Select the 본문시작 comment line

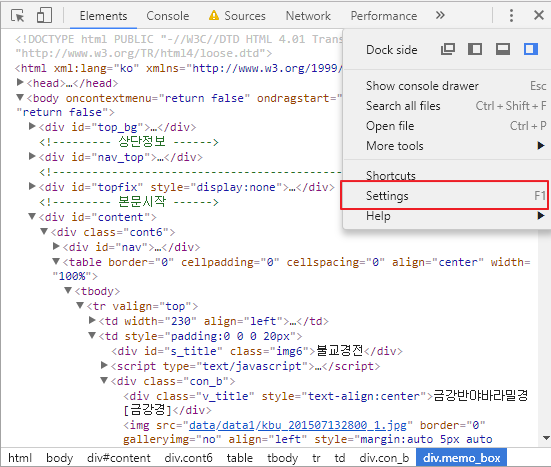[129, 202]
